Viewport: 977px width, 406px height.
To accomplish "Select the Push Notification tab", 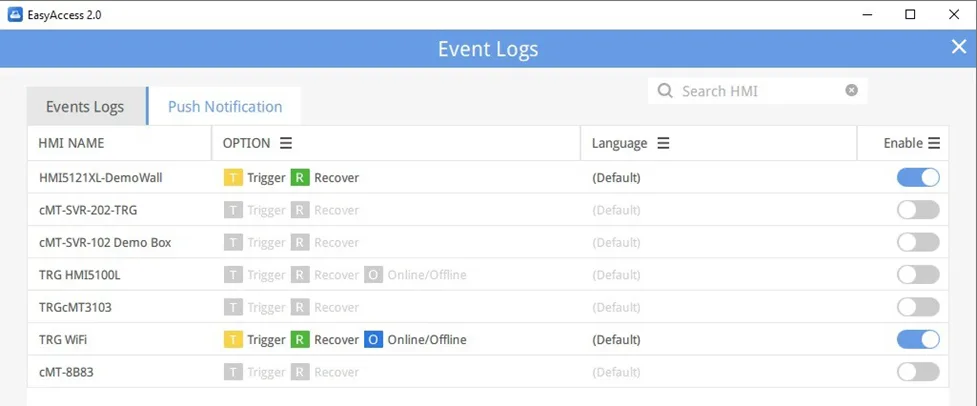I will point(225,106).
